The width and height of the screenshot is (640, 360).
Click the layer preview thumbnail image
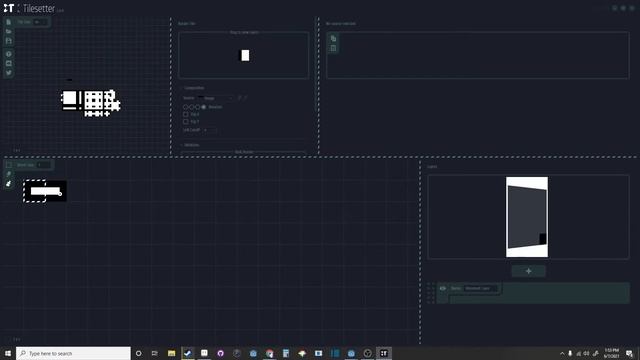click(527, 217)
